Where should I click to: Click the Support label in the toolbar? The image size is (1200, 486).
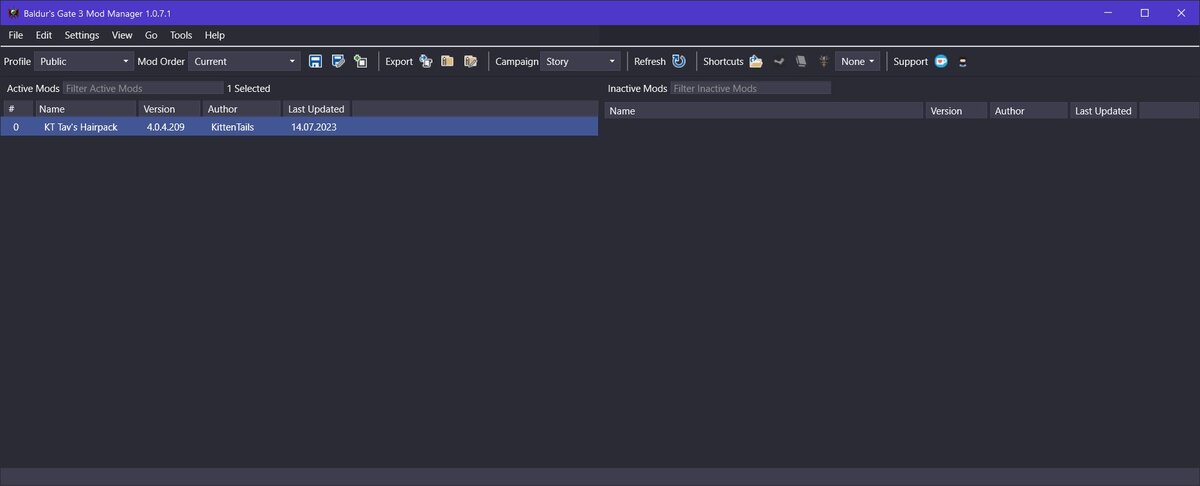click(911, 61)
